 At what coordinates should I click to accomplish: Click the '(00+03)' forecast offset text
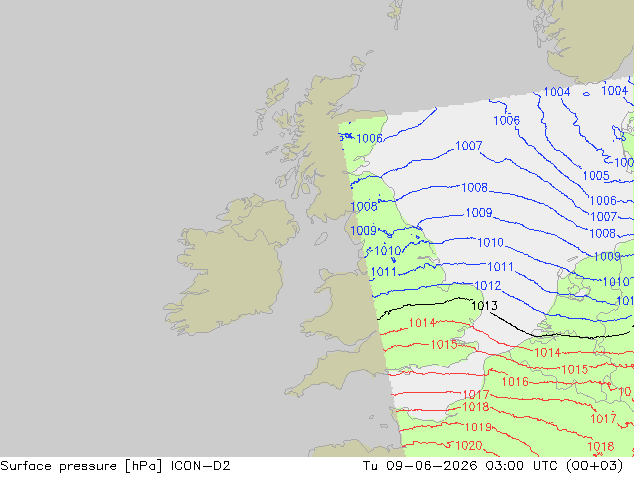(594, 466)
